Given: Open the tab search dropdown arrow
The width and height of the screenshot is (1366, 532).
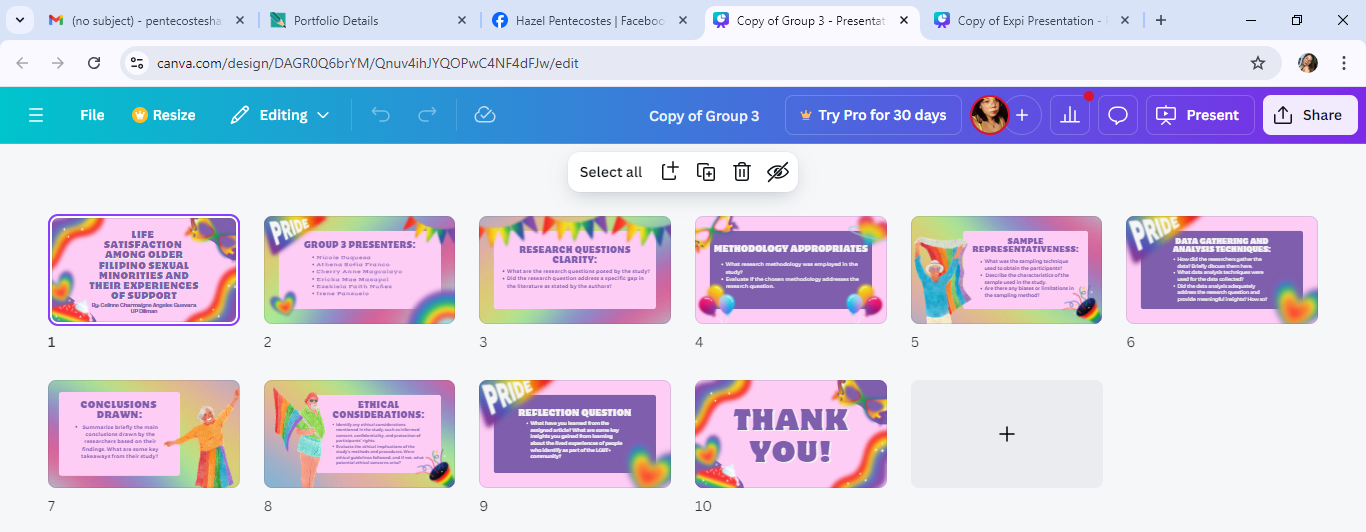Looking at the screenshot, I should pos(21,20).
